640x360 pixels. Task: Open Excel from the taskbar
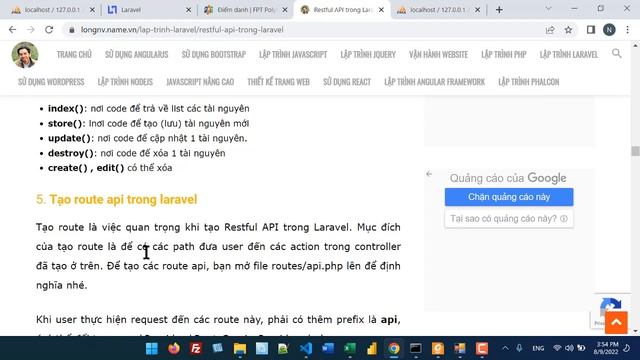[x=350, y=349]
